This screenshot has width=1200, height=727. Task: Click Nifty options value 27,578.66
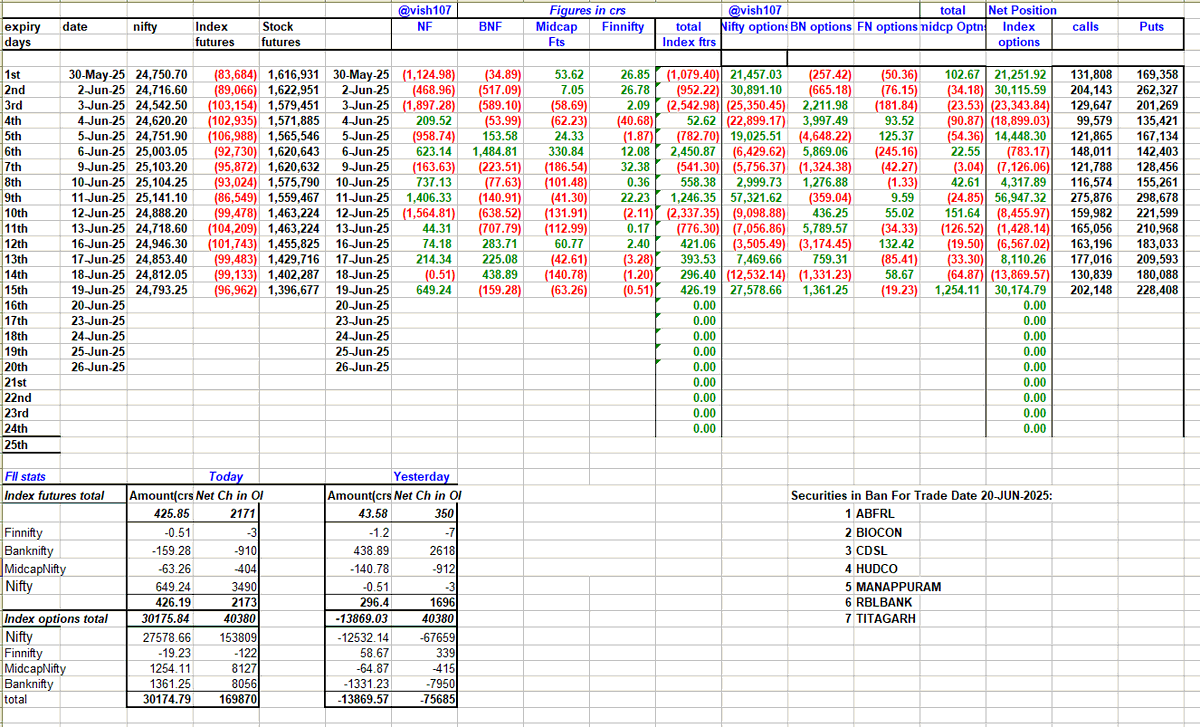[x=757, y=291]
